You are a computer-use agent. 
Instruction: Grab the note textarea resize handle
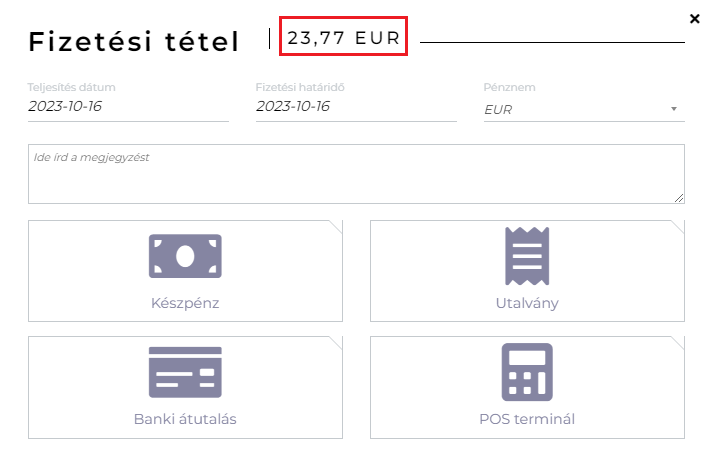point(679,198)
